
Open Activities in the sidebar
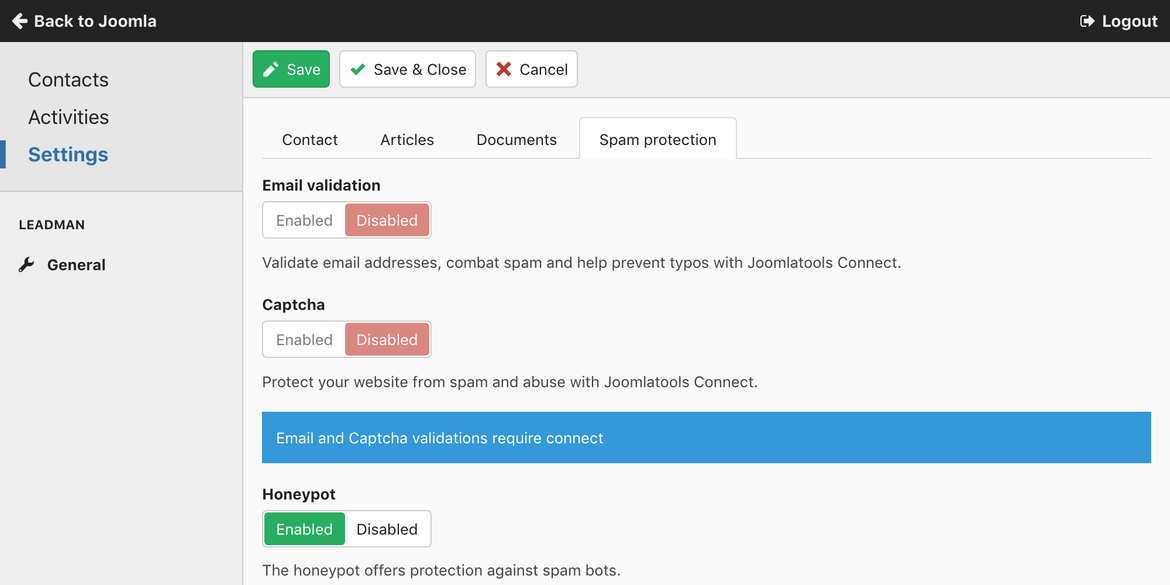point(68,117)
